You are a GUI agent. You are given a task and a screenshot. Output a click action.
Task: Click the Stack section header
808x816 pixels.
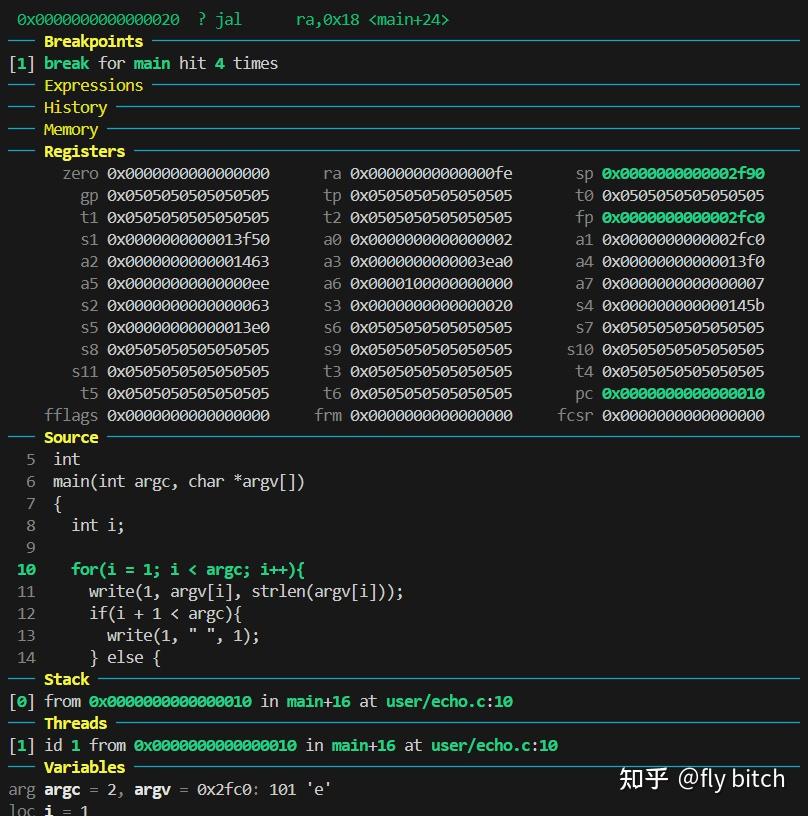(66, 679)
